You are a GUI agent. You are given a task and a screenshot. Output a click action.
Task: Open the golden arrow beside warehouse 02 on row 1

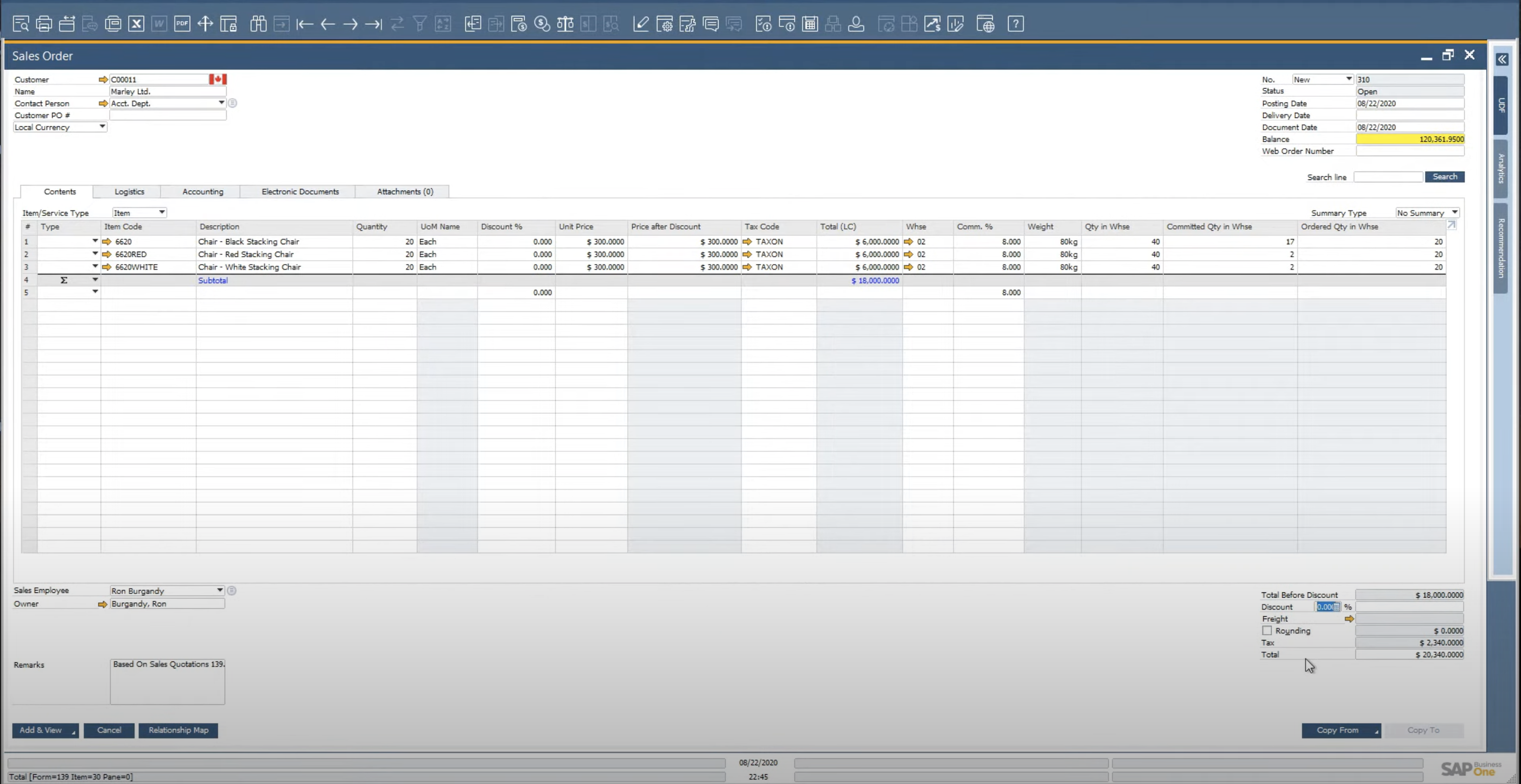[909, 241]
